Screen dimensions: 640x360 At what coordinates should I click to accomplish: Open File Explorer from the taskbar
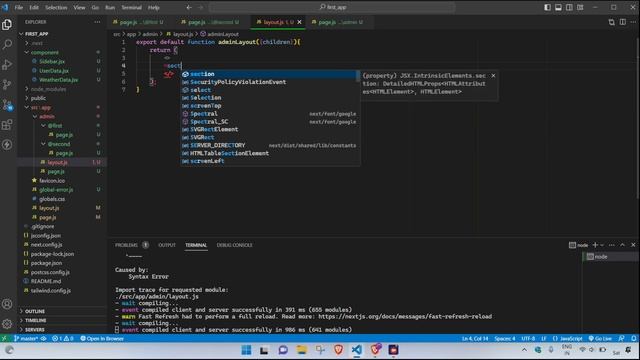tap(302, 350)
